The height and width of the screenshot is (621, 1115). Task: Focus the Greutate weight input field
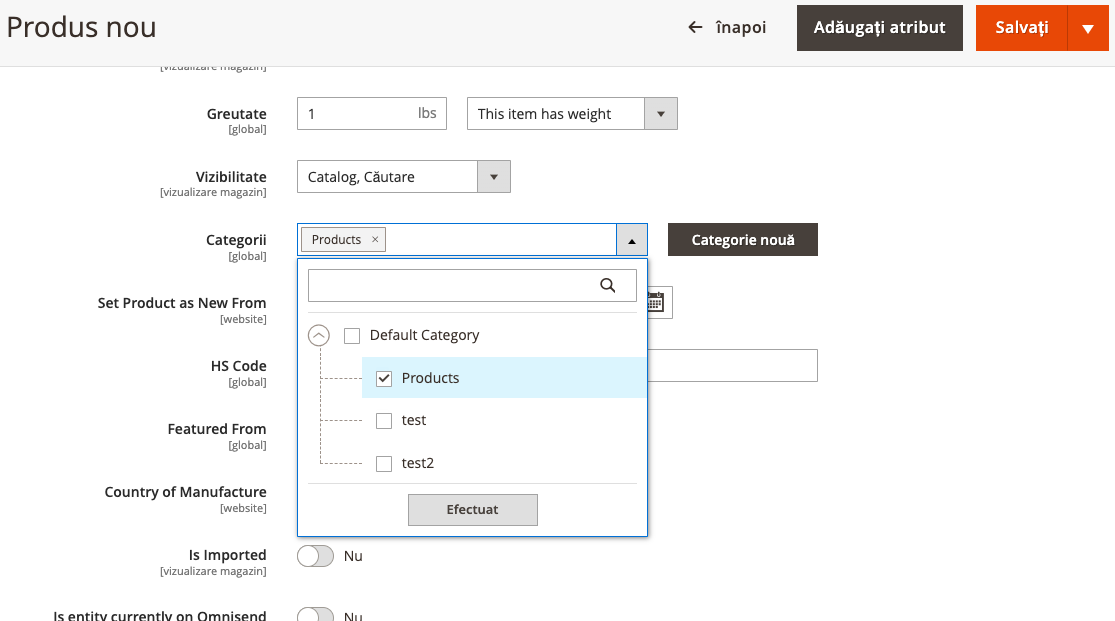(372, 114)
